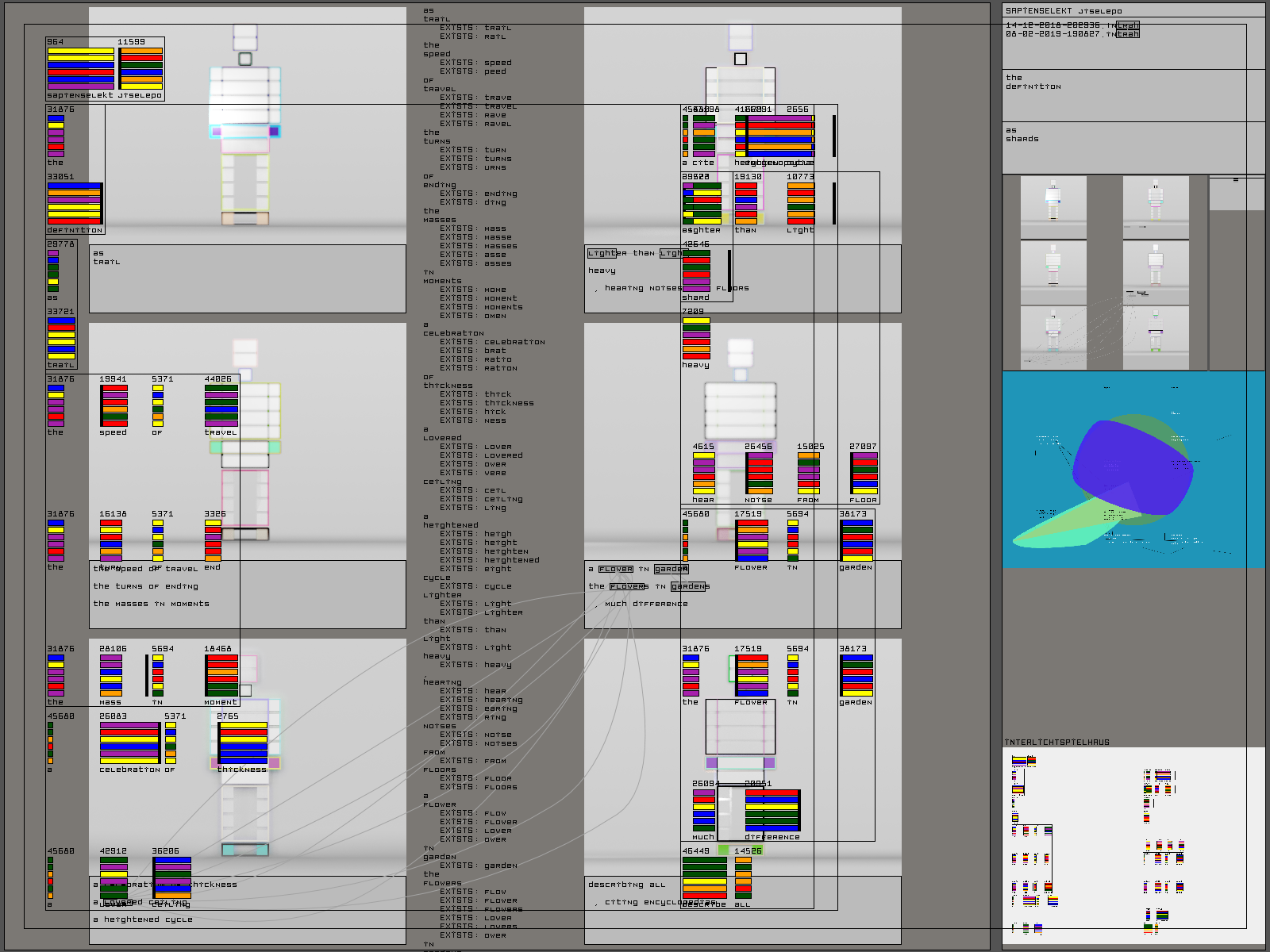The width and height of the screenshot is (1270, 952).
Task: Select the top-left figure thumbnail in right panel
Action: pyautogui.click(x=1053, y=207)
